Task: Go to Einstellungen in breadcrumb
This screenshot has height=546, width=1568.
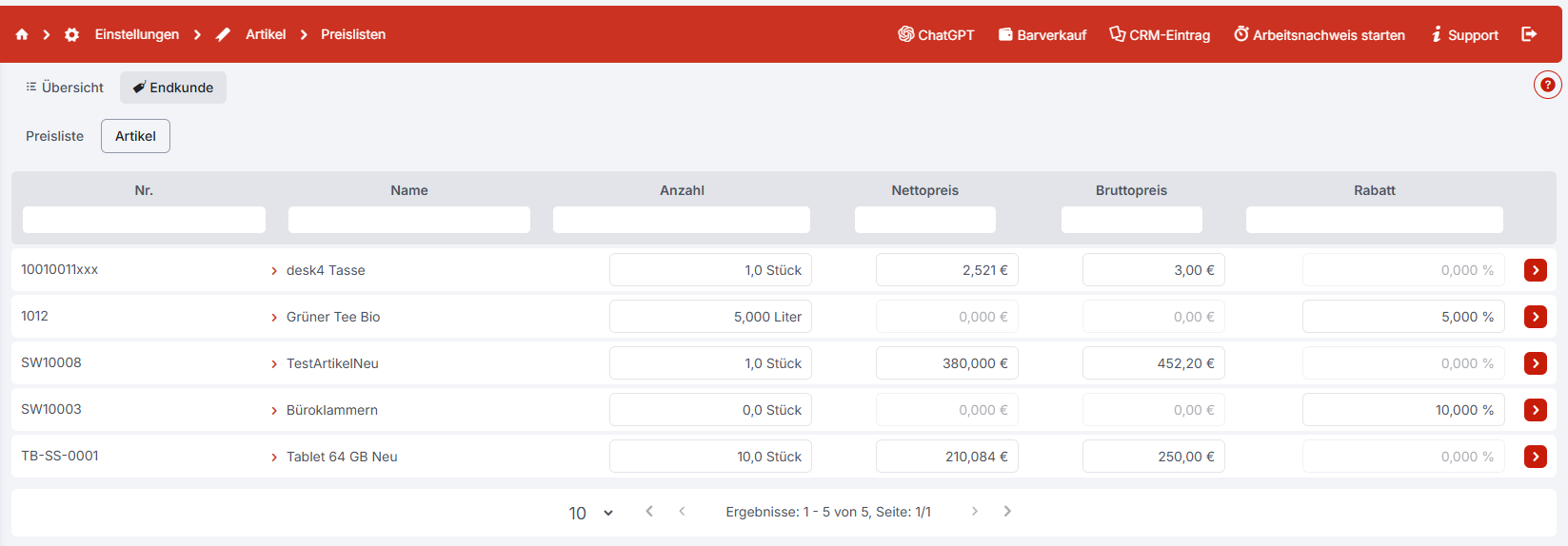Action: tap(136, 34)
